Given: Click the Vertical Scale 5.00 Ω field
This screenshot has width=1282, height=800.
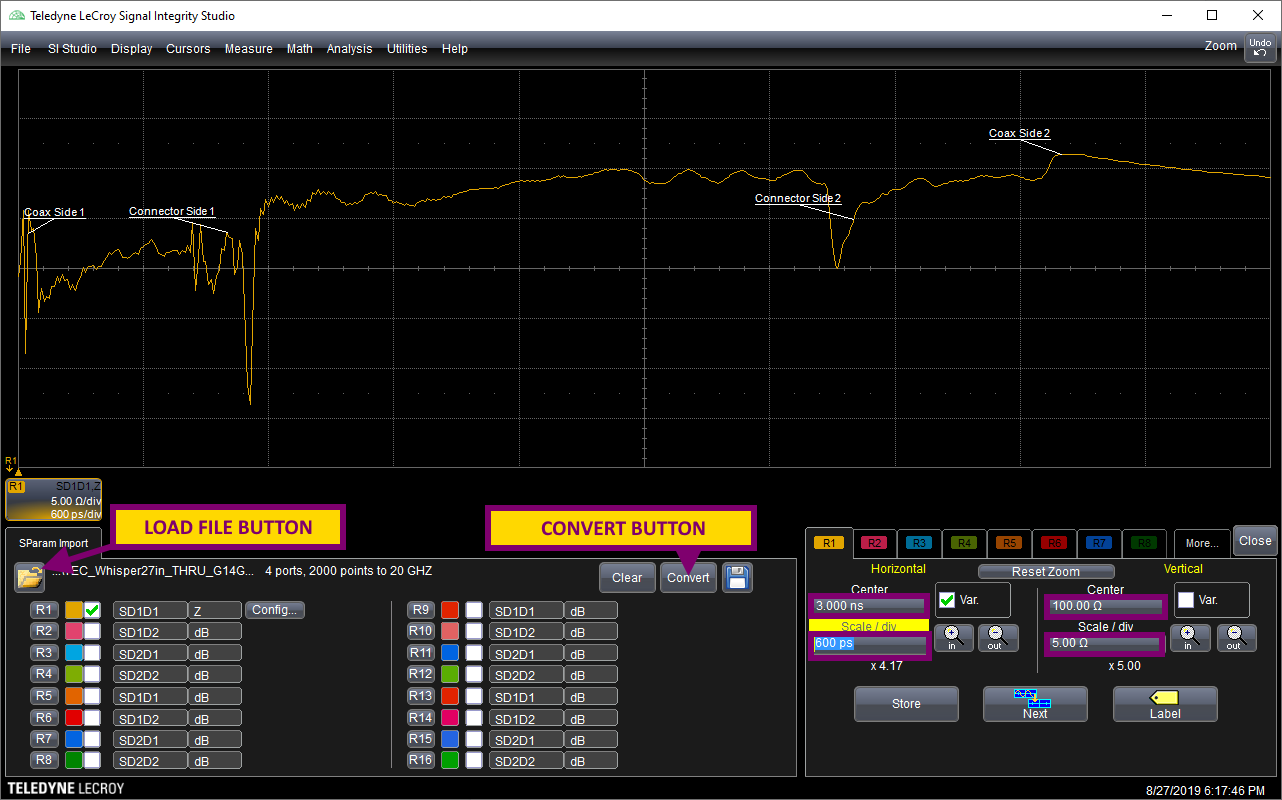Looking at the screenshot, I should click(1105, 643).
